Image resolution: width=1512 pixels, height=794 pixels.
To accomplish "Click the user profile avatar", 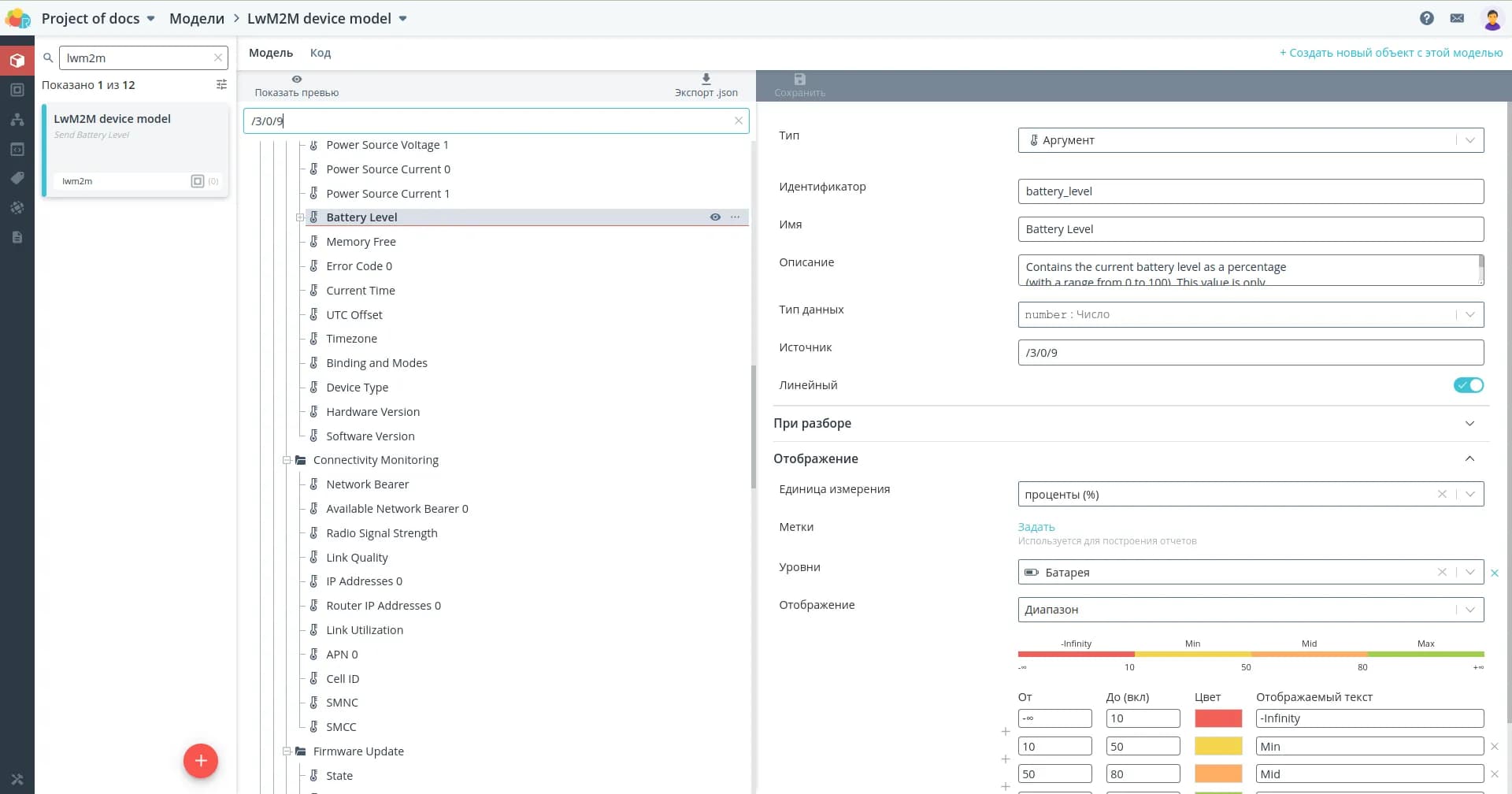I will (1492, 19).
